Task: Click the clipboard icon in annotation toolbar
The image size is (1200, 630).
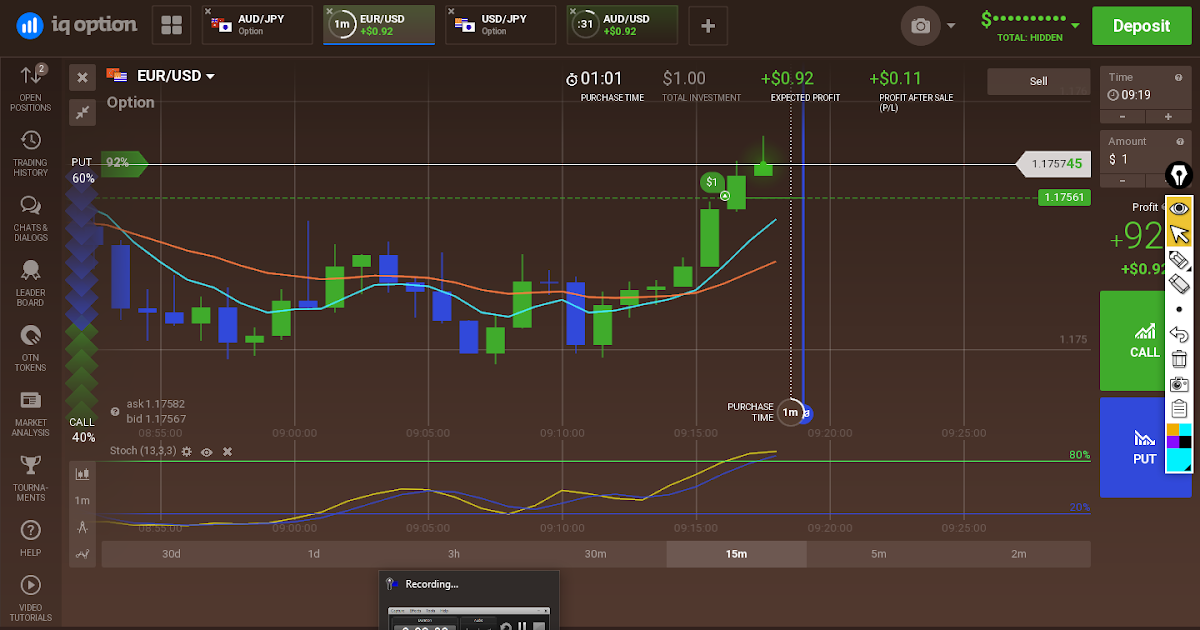Action: click(1179, 409)
